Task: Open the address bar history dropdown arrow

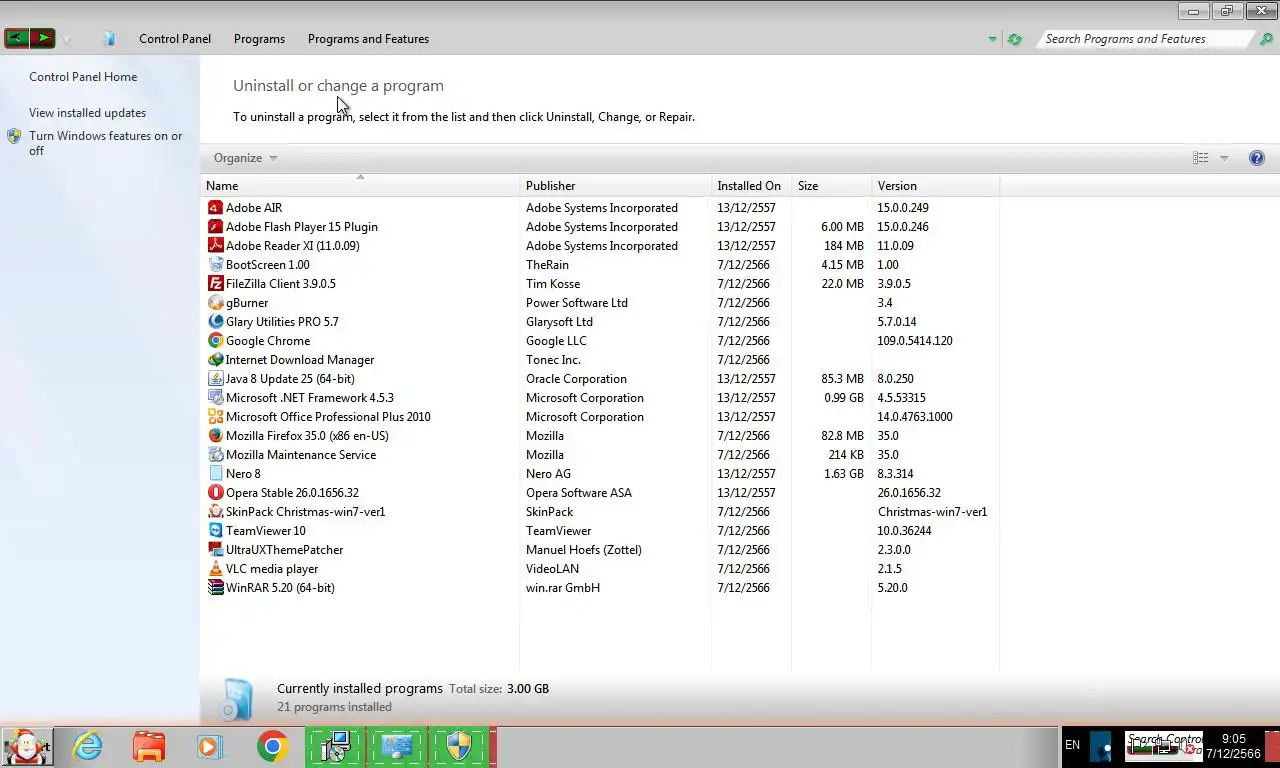Action: [x=992, y=40]
